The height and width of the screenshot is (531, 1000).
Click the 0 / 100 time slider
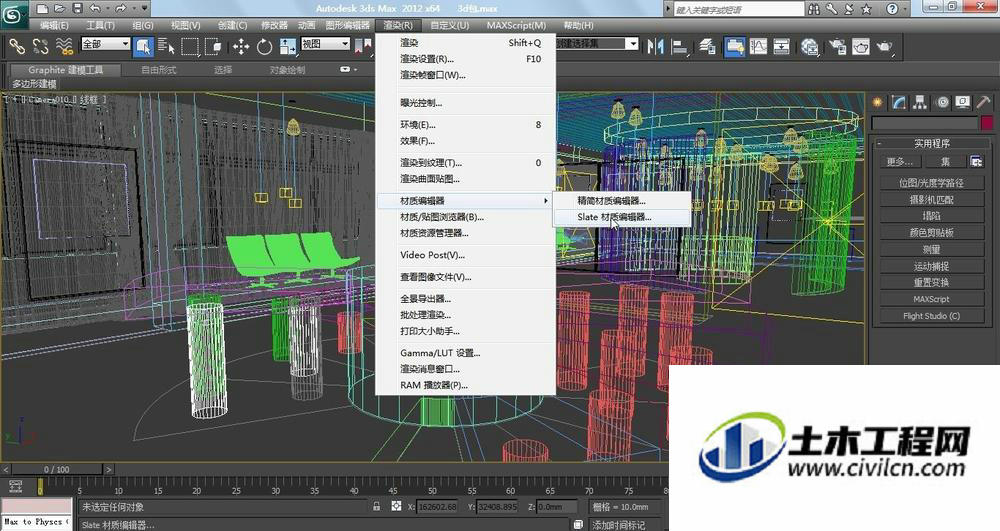click(x=56, y=470)
